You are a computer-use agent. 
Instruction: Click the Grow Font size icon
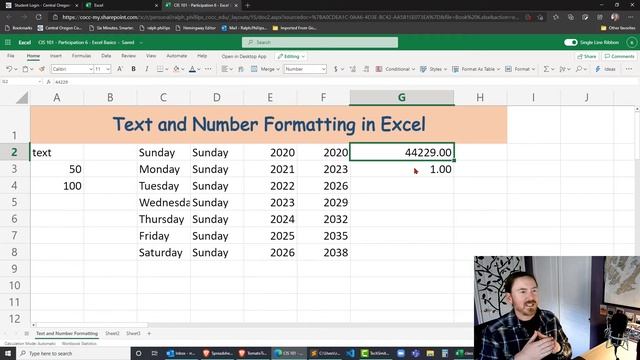click(120, 69)
